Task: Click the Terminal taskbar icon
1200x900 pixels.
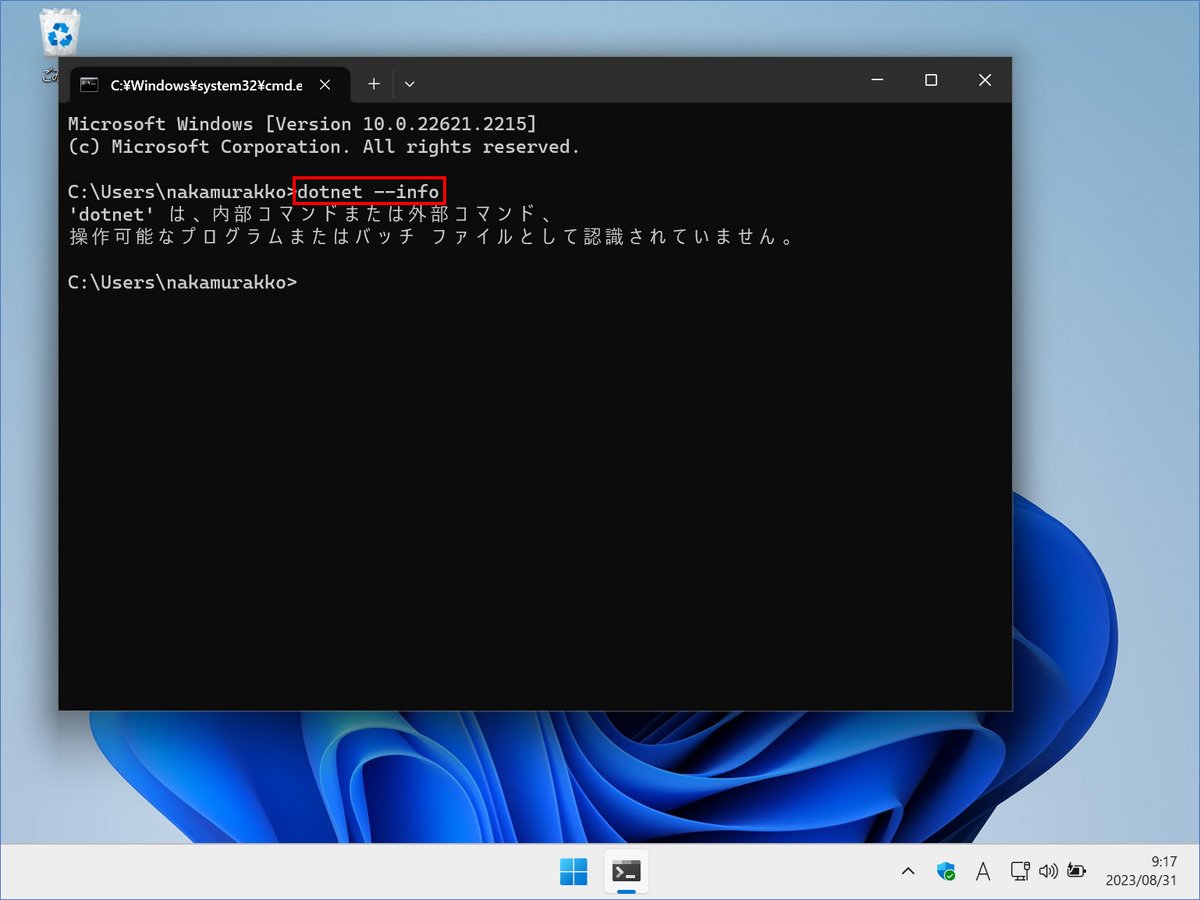Action: (x=627, y=872)
